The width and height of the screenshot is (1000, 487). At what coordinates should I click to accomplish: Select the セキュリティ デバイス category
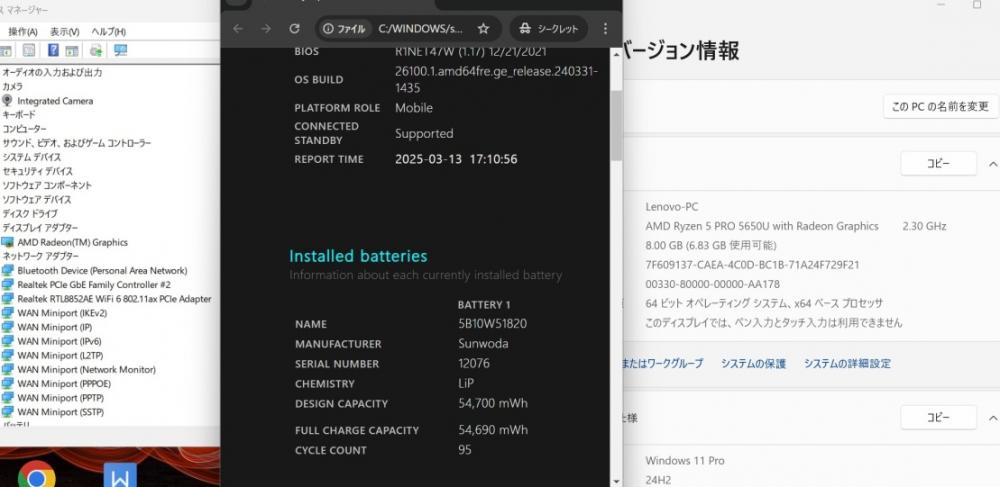pos(38,171)
